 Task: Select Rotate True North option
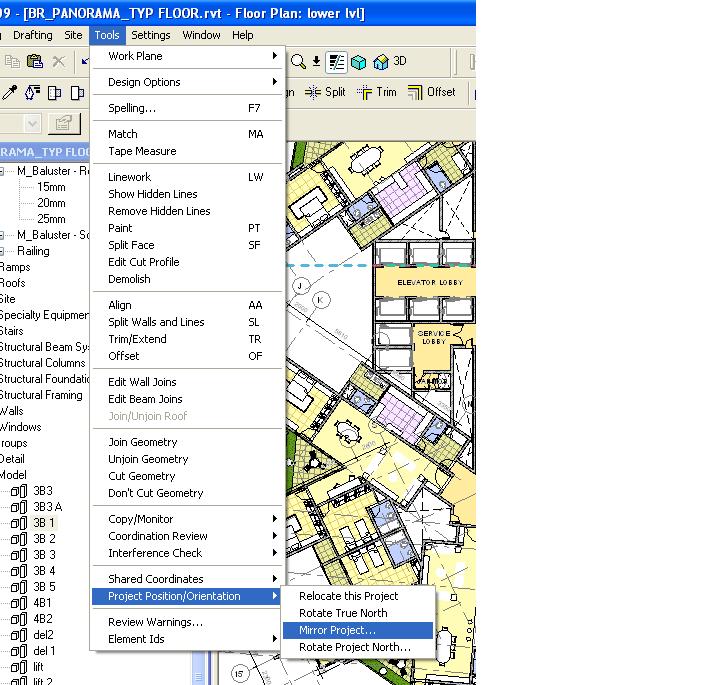pyautogui.click(x=343, y=613)
